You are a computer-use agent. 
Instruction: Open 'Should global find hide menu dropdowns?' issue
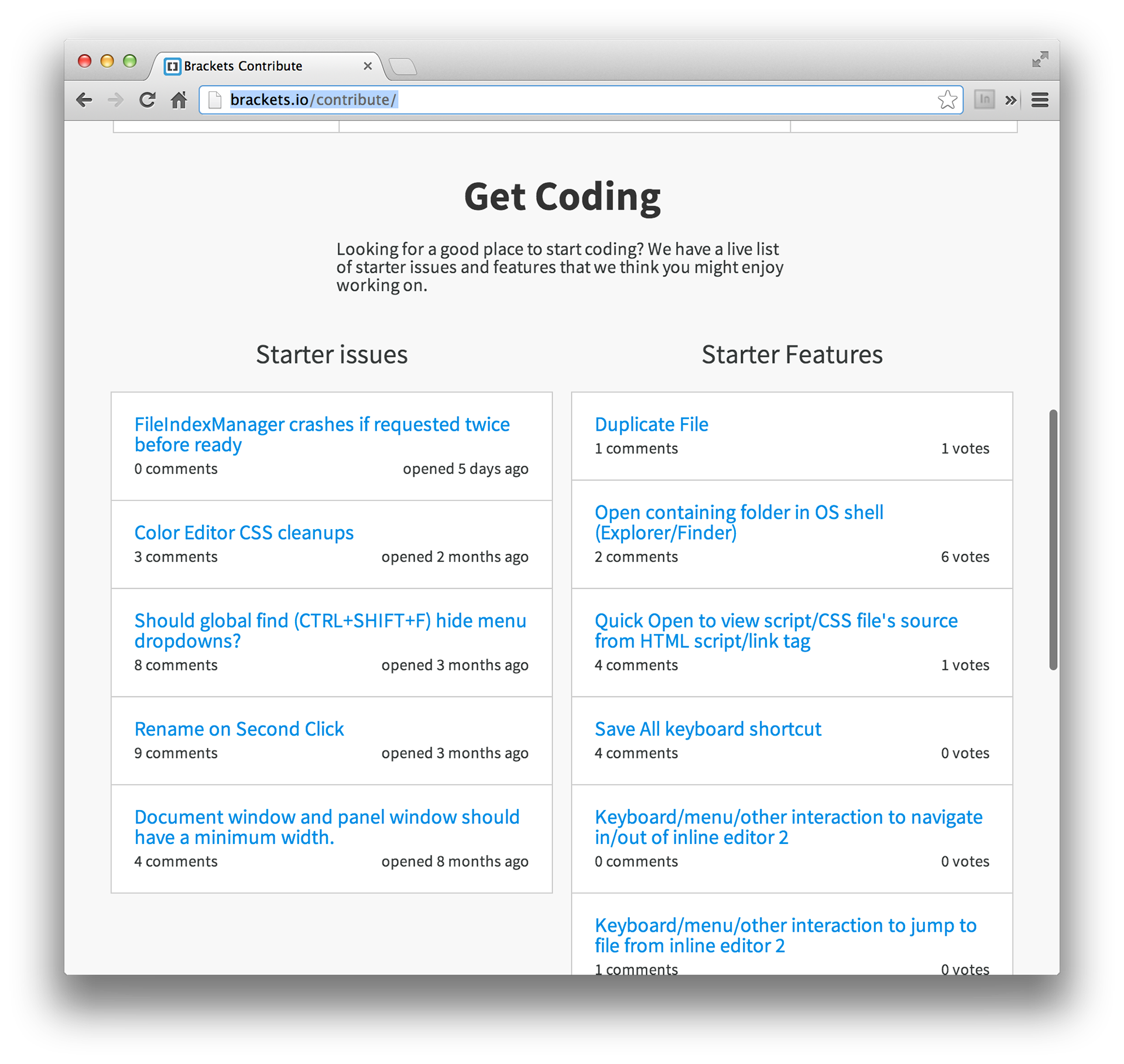[x=330, y=630]
